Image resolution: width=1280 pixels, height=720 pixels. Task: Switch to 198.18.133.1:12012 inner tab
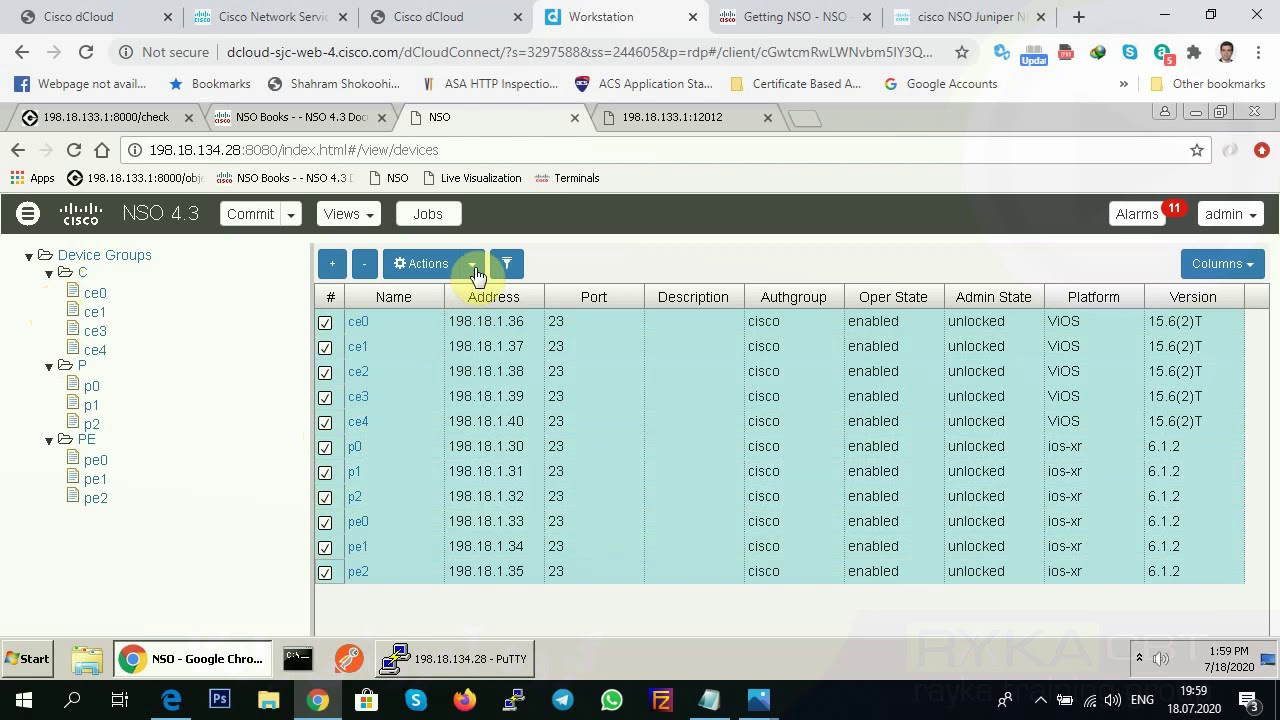tap(686, 117)
